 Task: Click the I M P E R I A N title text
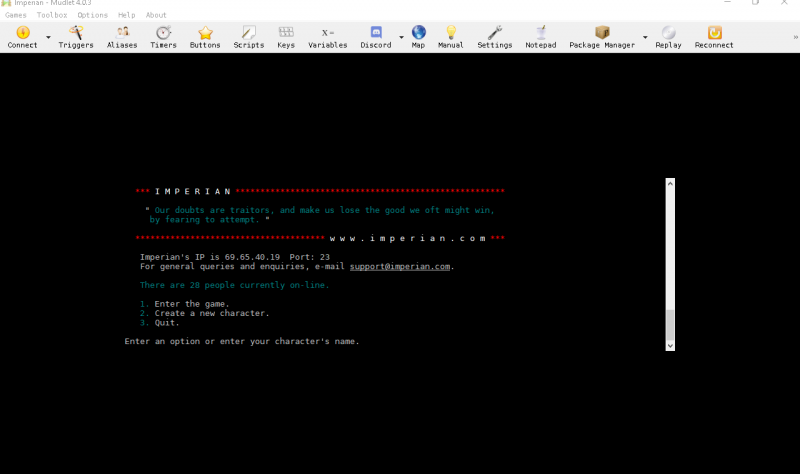click(x=193, y=191)
